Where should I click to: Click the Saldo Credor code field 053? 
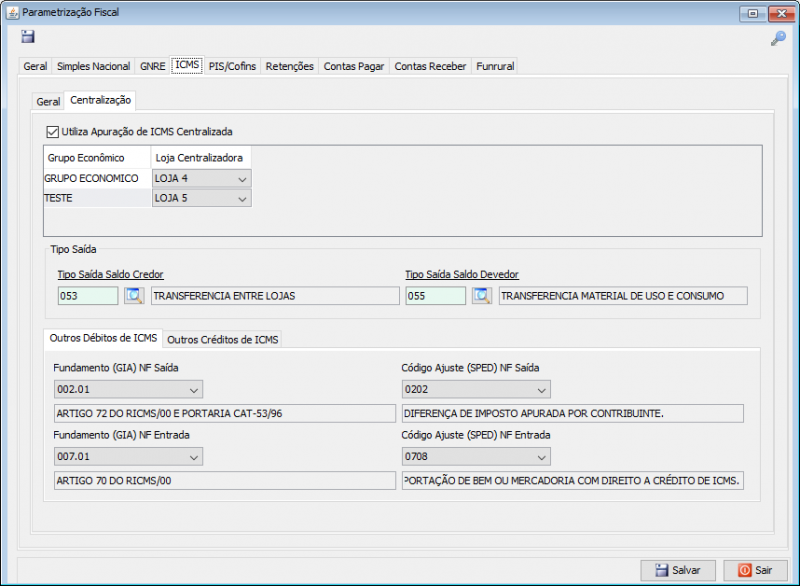(x=88, y=296)
